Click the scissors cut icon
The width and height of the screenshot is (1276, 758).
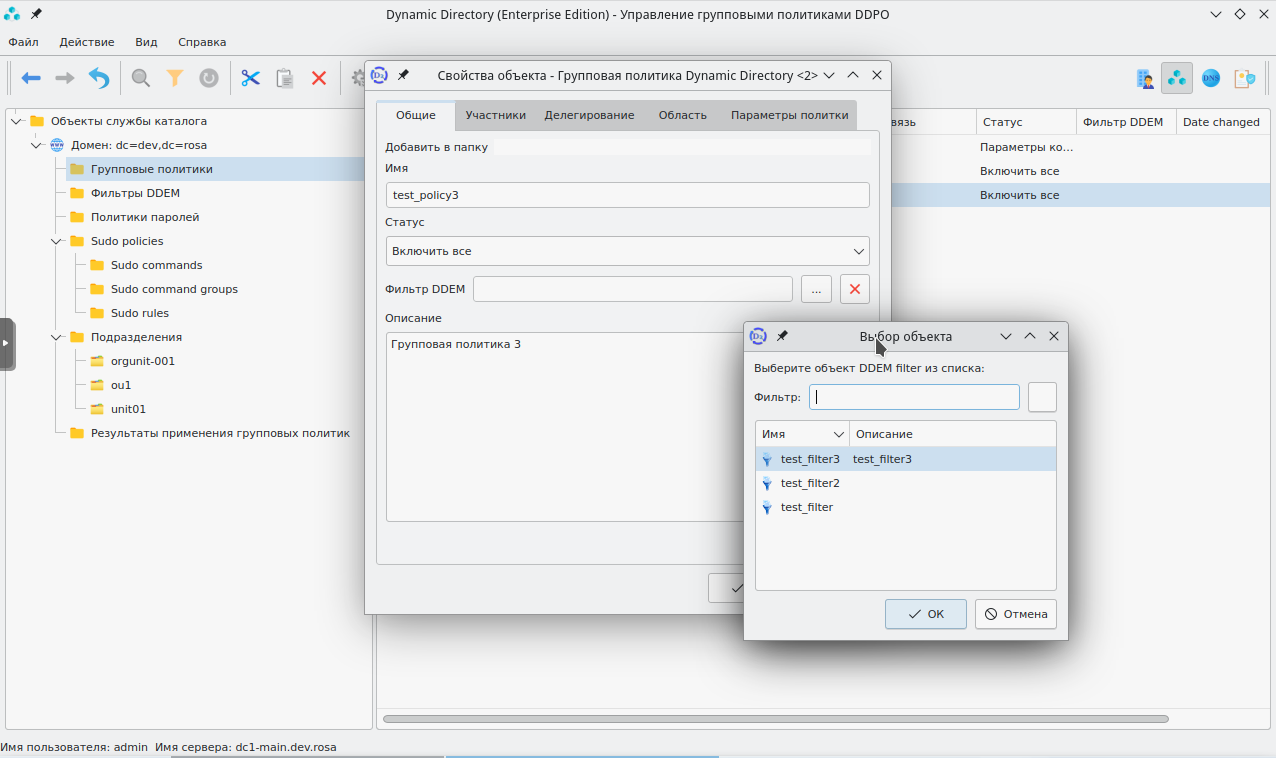[x=250, y=78]
